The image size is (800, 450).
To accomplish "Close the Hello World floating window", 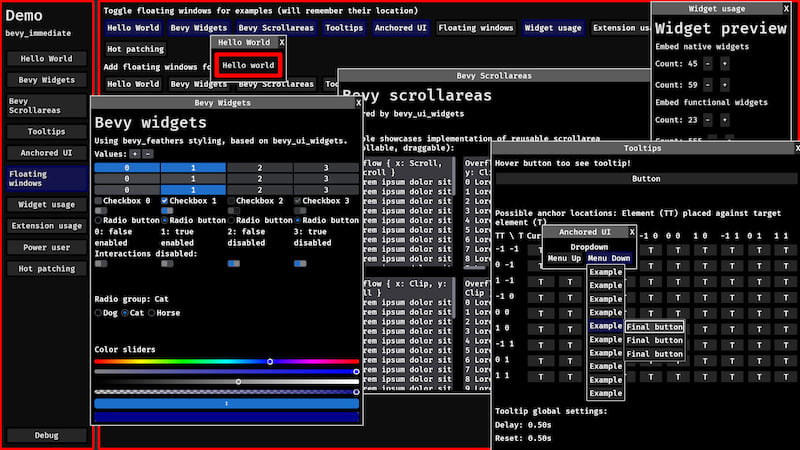I will (x=281, y=42).
